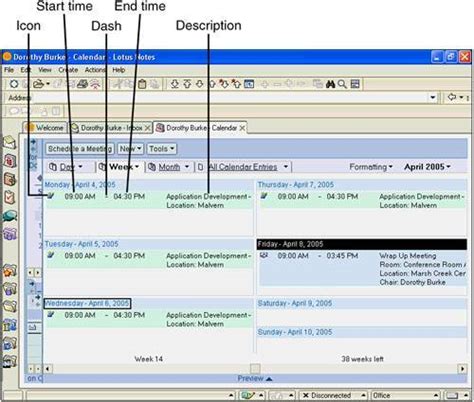Image resolution: width=474 pixels, height=402 pixels.
Task: Open the Help menu
Action: click(x=118, y=70)
